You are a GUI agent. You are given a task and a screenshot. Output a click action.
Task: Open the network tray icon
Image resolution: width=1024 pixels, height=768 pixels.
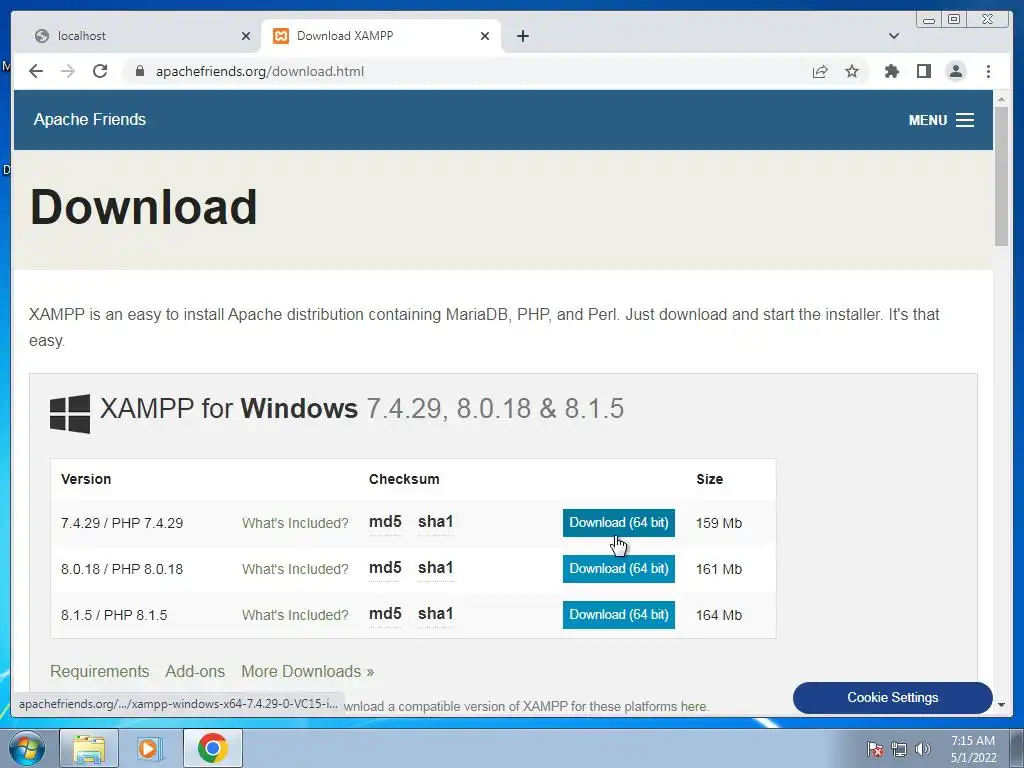pos(899,749)
